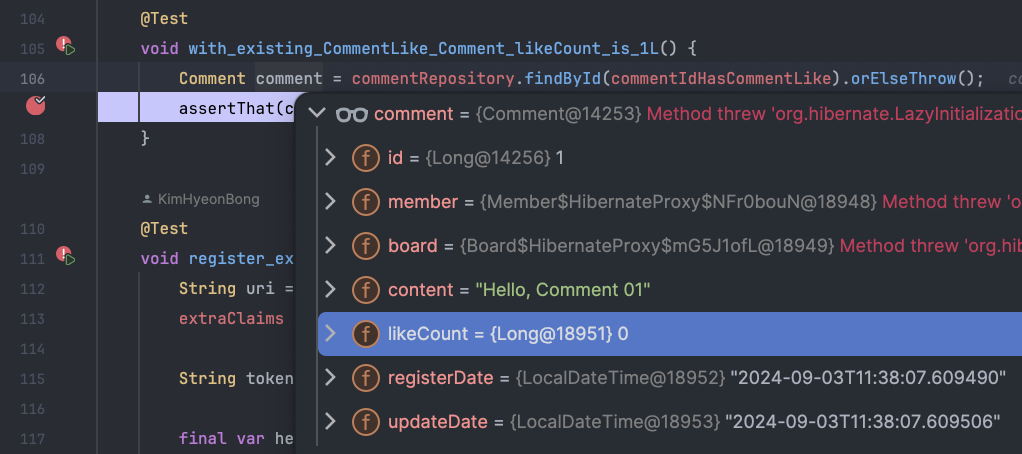Image resolution: width=1022 pixels, height=454 pixels.
Task: Expand the member field node
Action: 330,201
